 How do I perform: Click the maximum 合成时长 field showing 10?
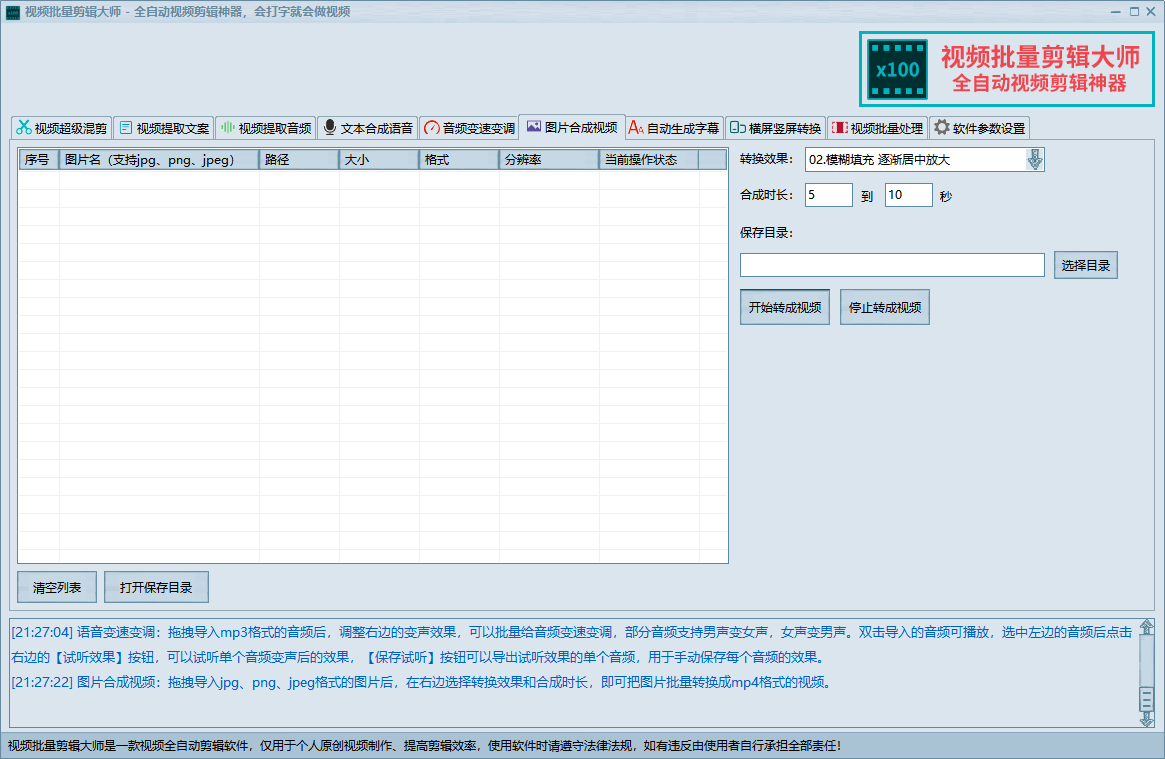click(x=909, y=195)
